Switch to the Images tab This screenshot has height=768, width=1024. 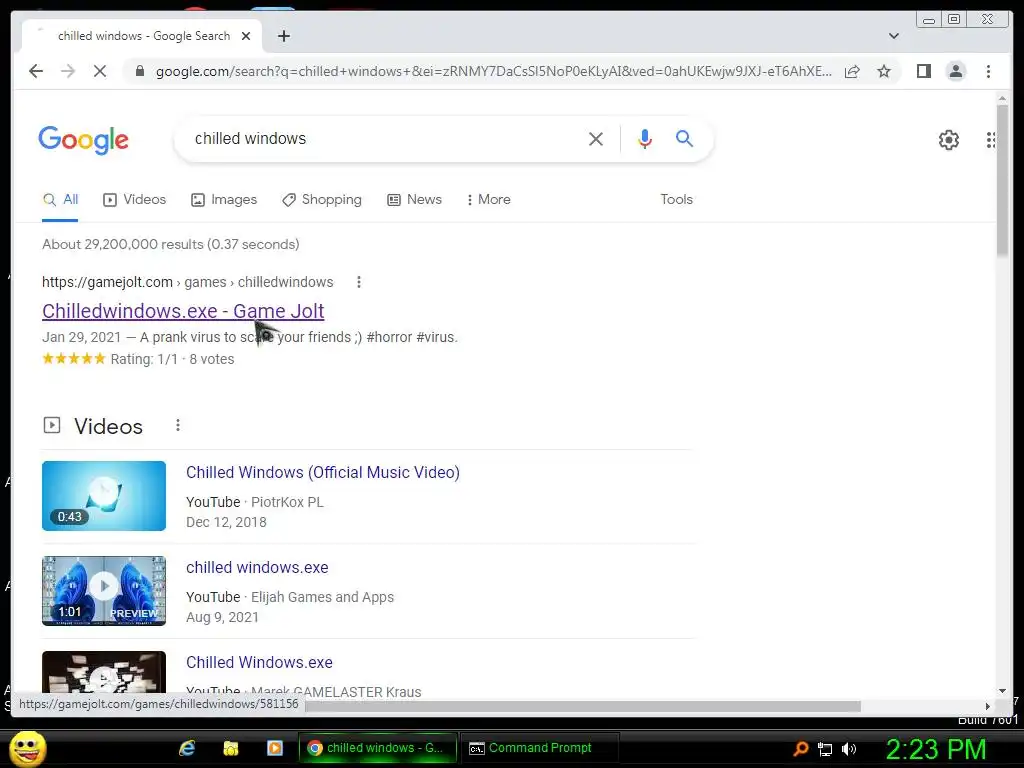coord(223,200)
